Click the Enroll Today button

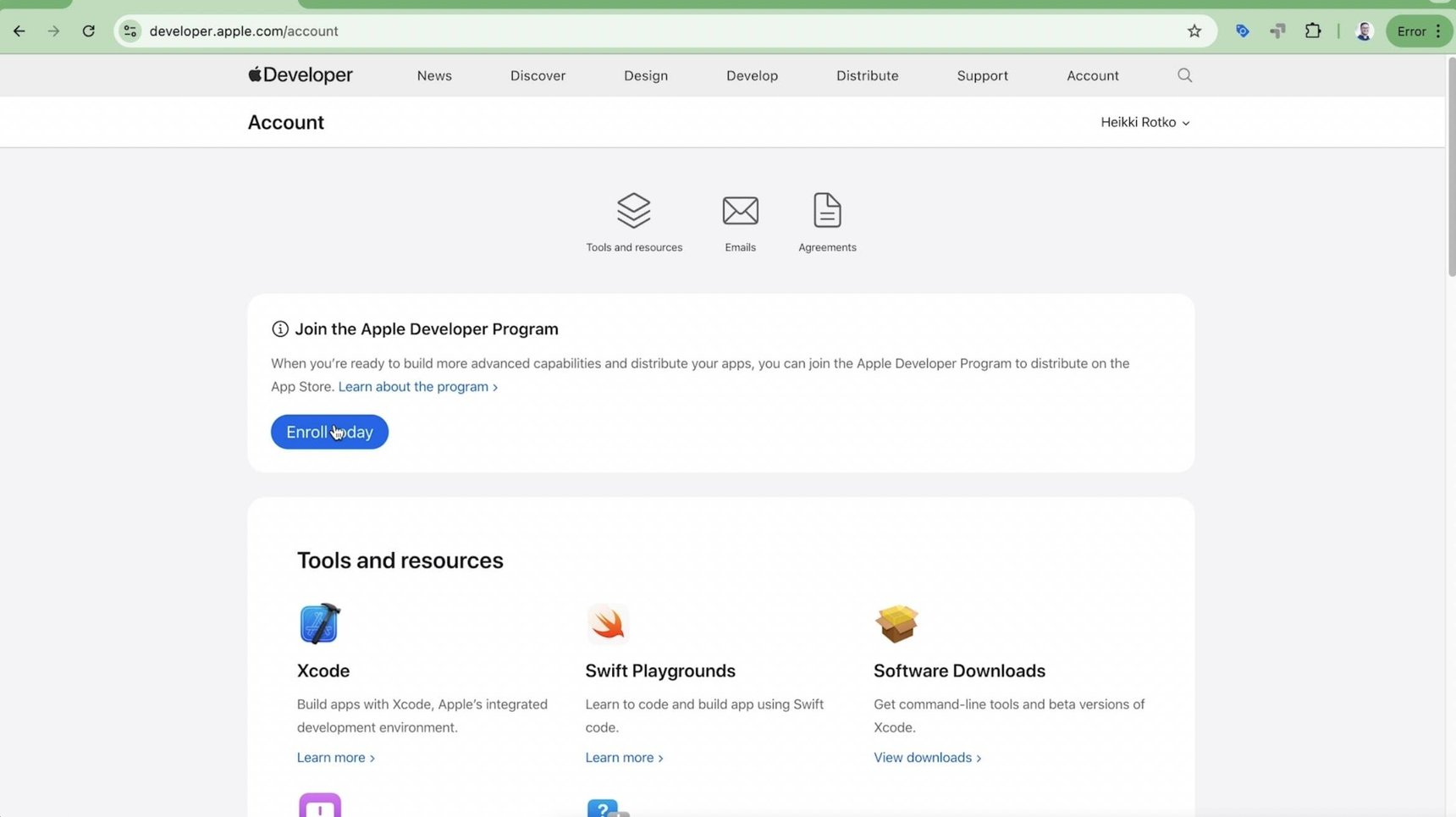click(x=329, y=432)
